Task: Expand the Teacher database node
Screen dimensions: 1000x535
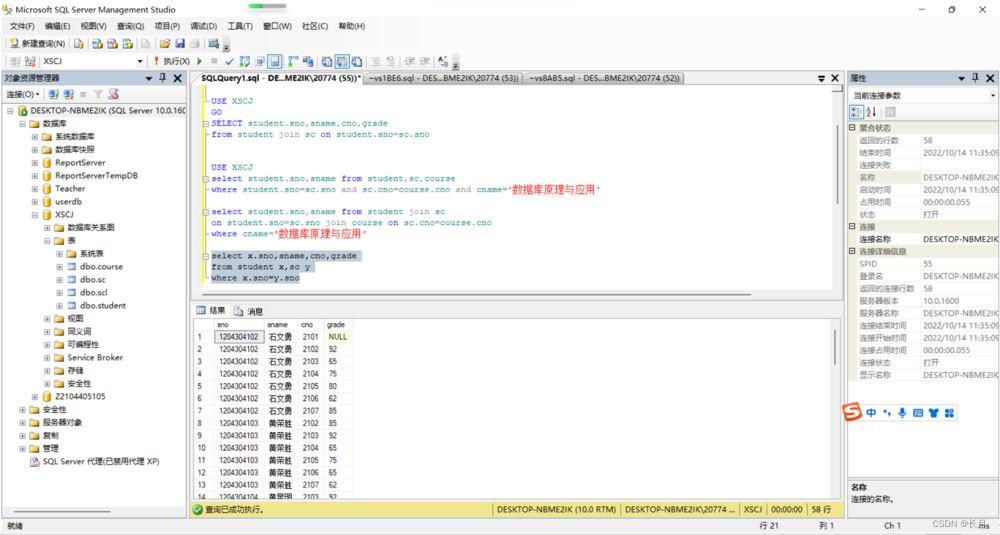Action: point(34,188)
